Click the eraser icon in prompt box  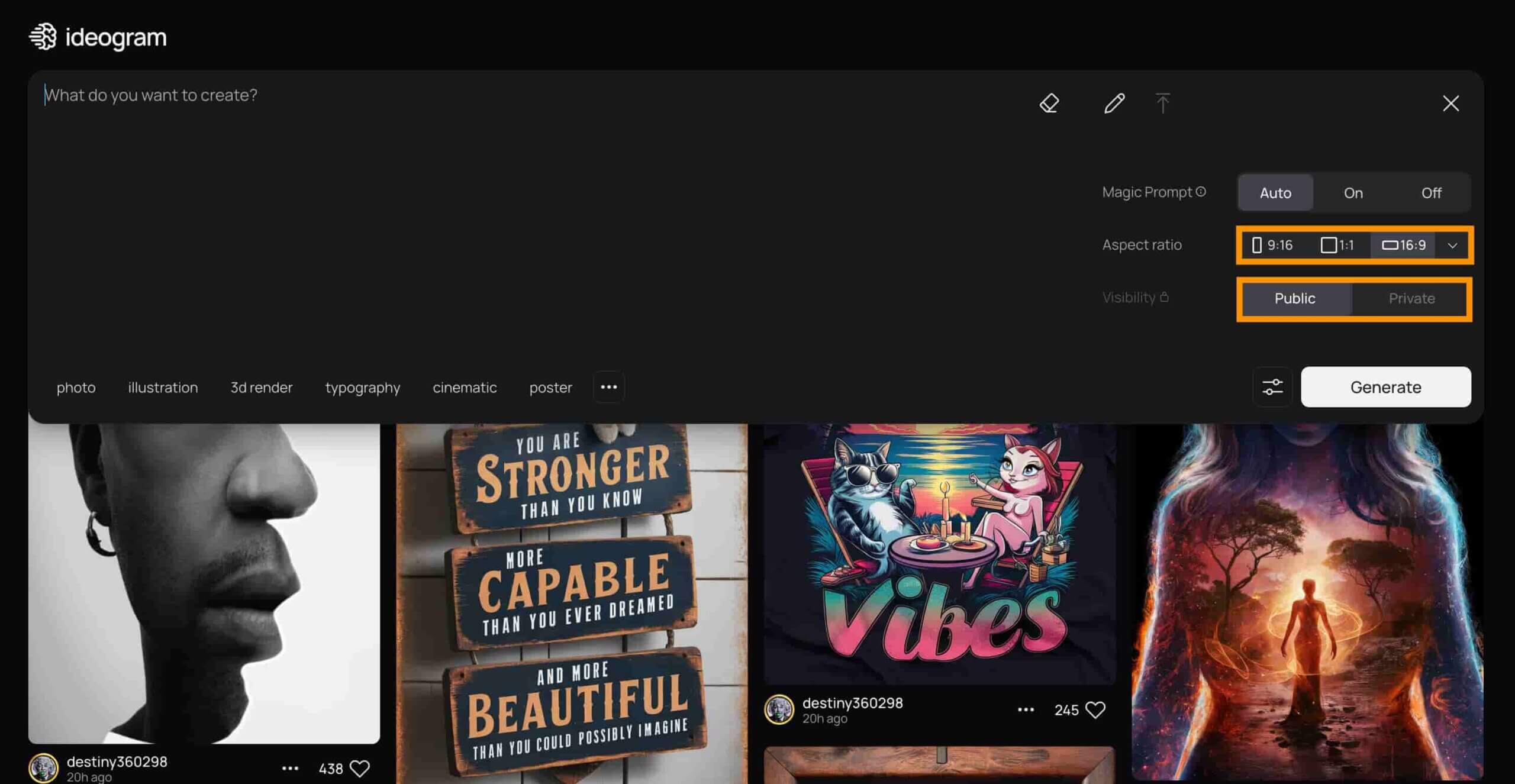click(1049, 103)
